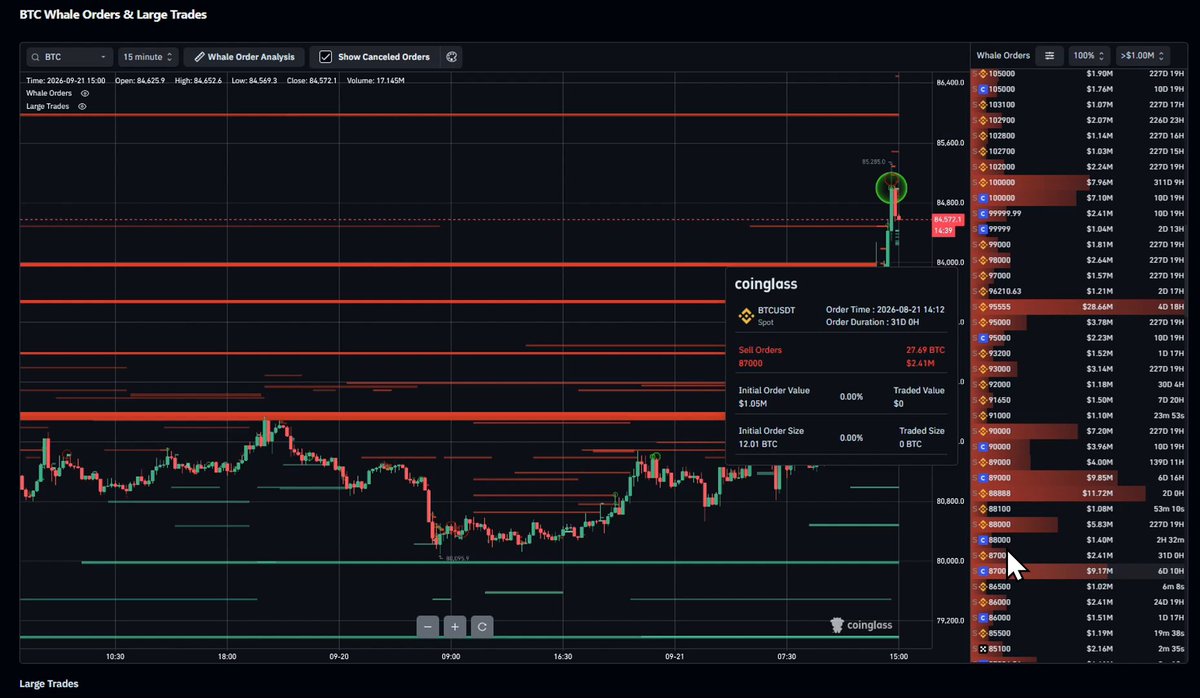The image size is (1200, 698).
Task: Open the Whale Orders filter settings icon
Action: (1049, 56)
